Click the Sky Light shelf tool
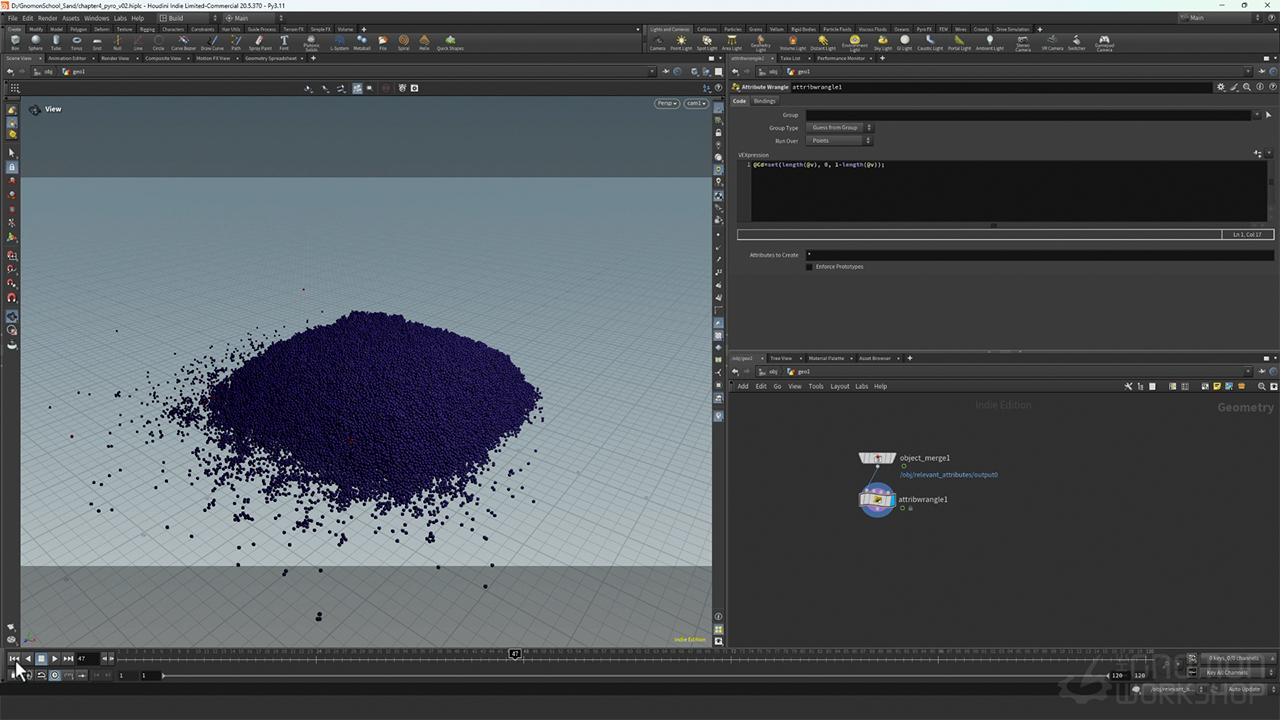 point(883,42)
